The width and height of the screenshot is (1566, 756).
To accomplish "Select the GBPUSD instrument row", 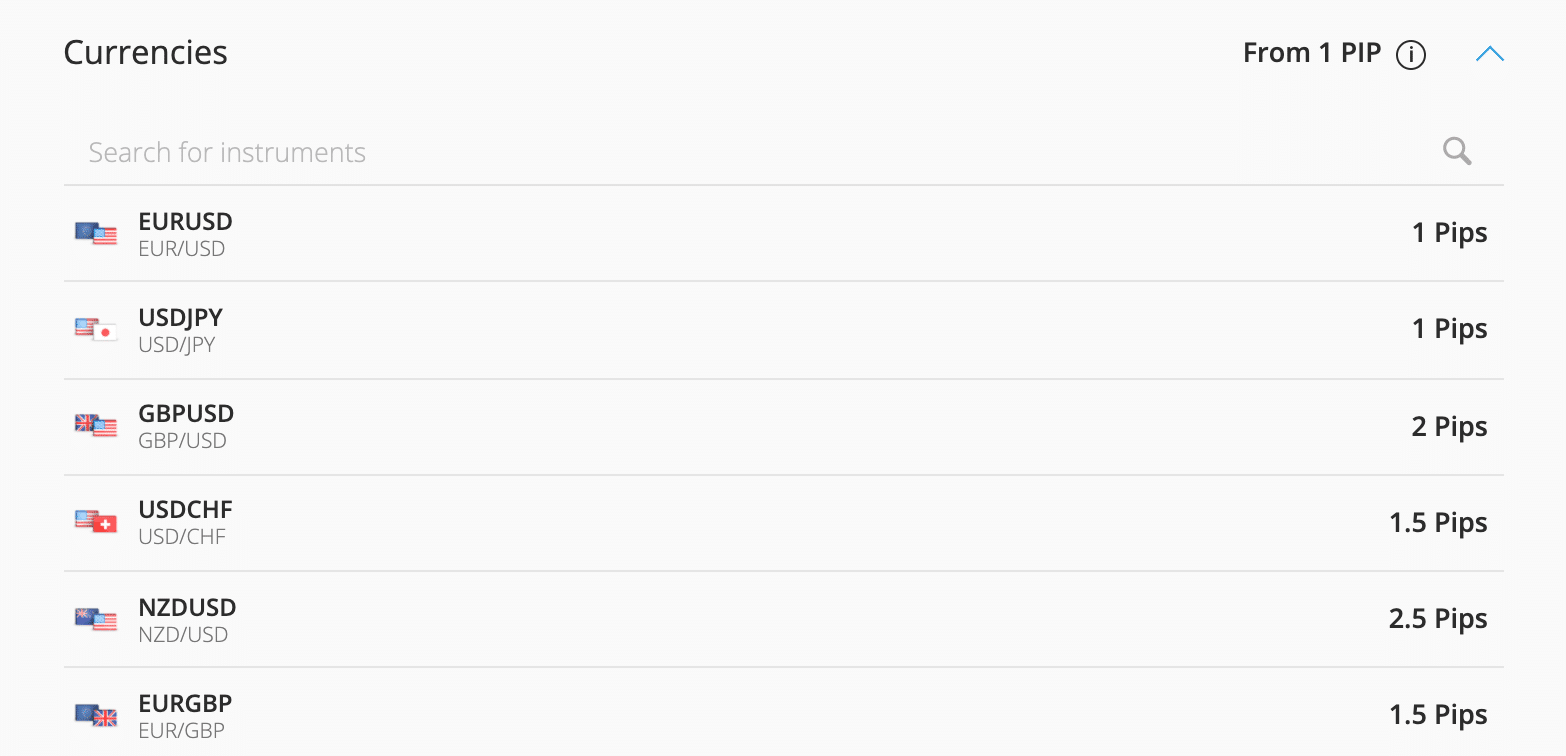I will [x=700, y=425].
